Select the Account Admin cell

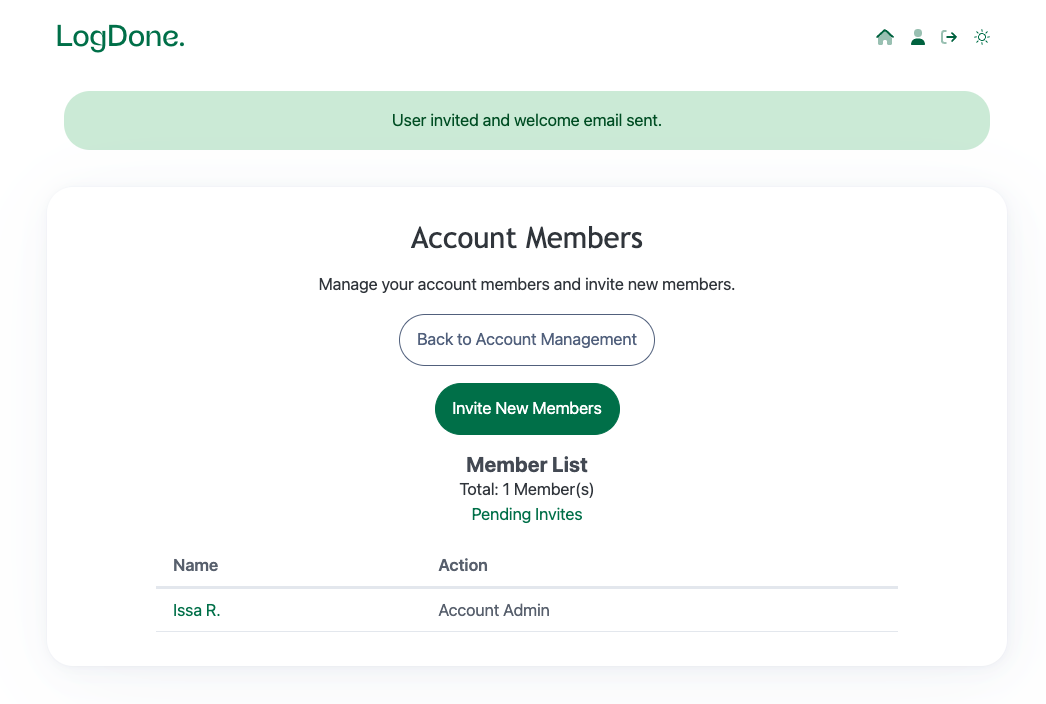494,610
